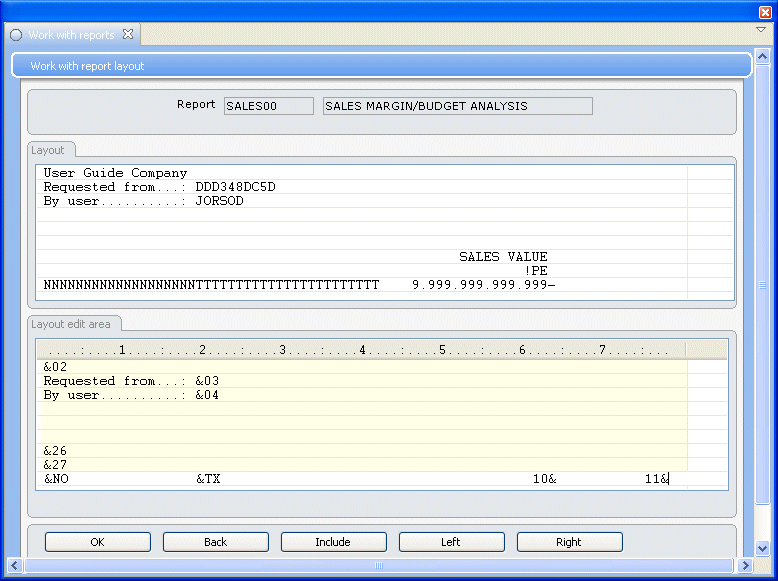Open the tab list dropdown arrow
The image size is (778, 581).
(x=761, y=30)
